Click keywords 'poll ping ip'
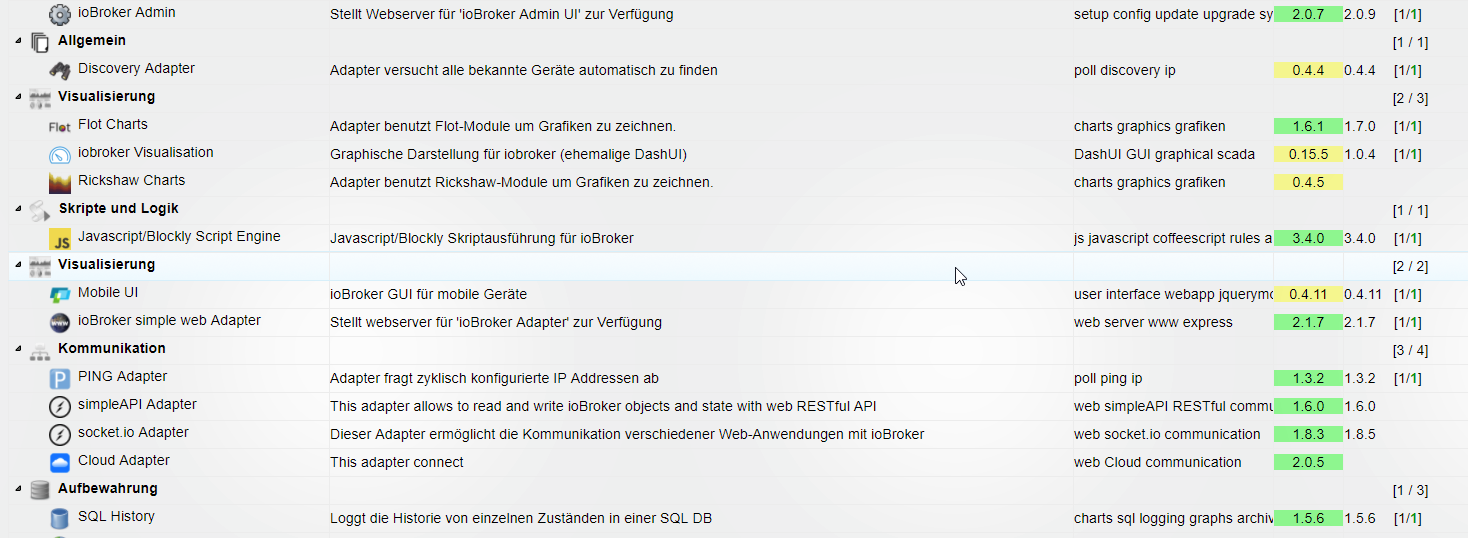Screen dimensions: 1468x538 (1108, 378)
